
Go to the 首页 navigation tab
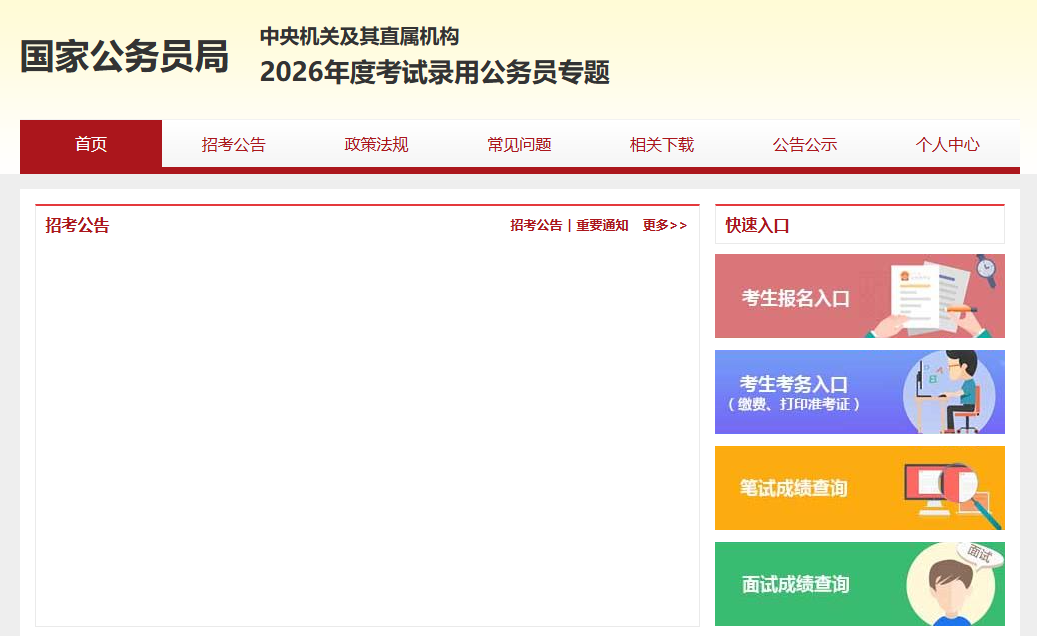tap(91, 144)
